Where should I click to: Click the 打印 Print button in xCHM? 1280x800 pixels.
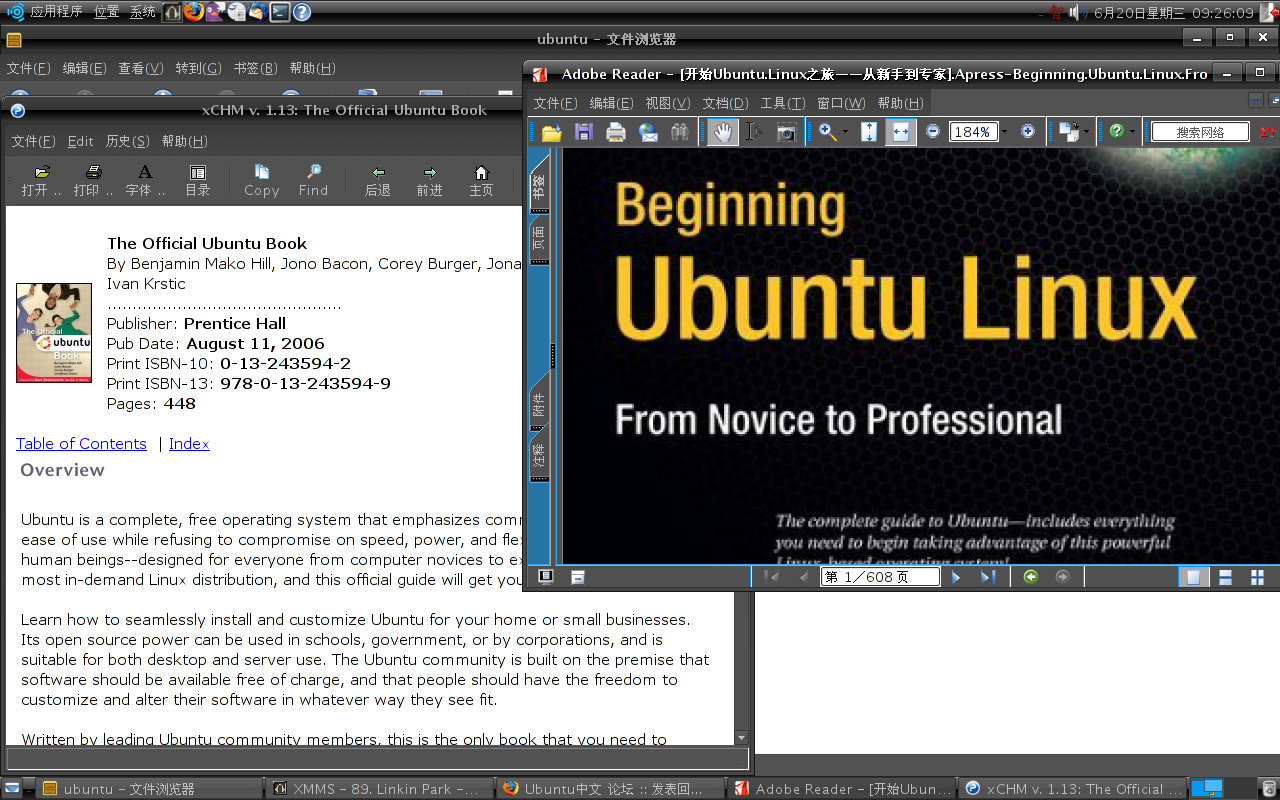(93, 181)
